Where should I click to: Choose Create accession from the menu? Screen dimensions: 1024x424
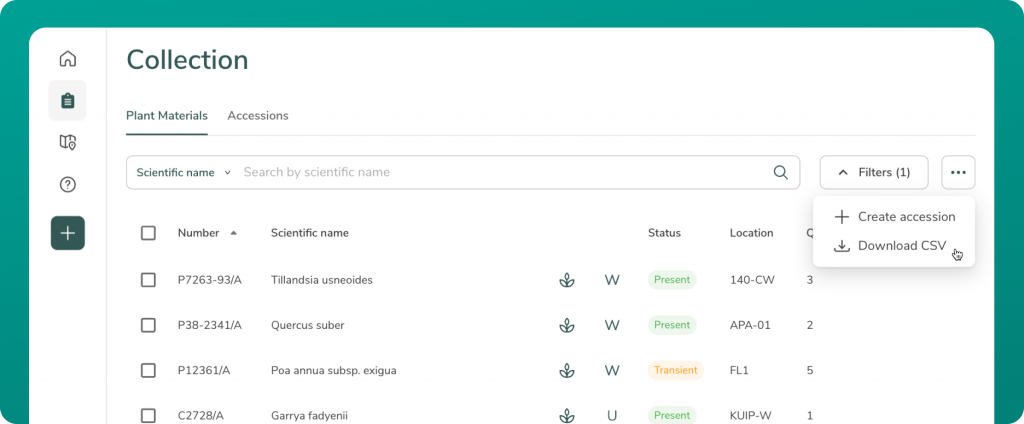[x=894, y=217]
